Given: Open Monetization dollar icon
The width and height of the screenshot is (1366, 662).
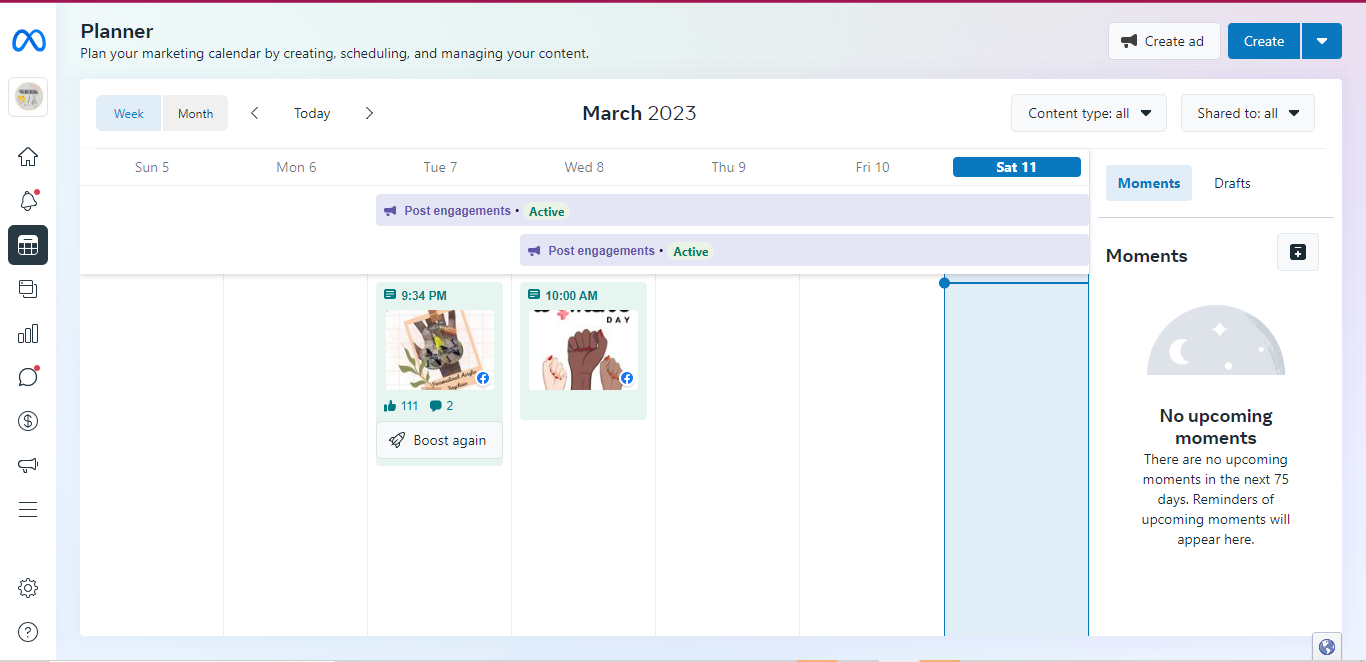Looking at the screenshot, I should click(x=28, y=421).
